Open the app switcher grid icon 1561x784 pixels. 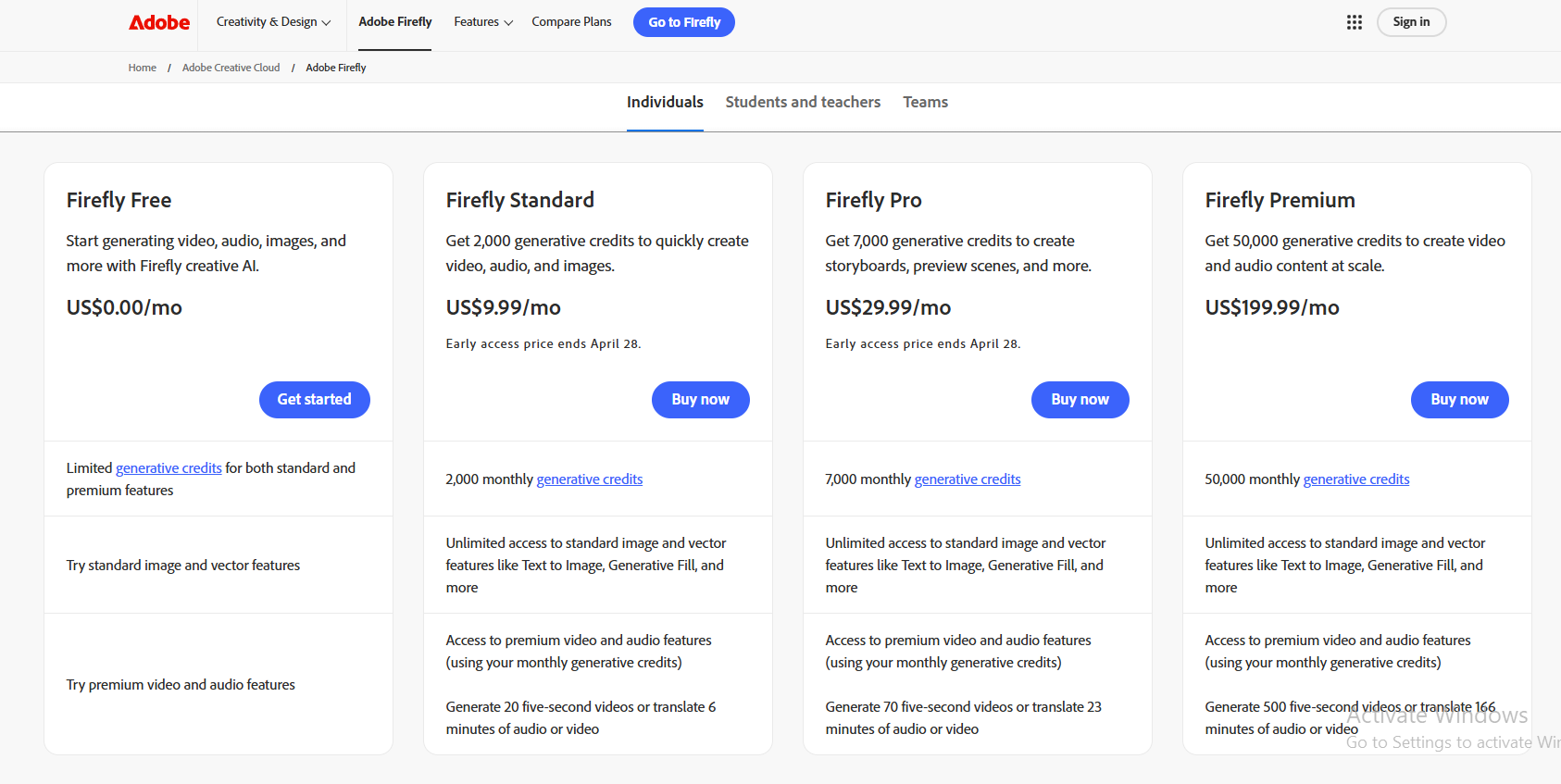(1354, 22)
